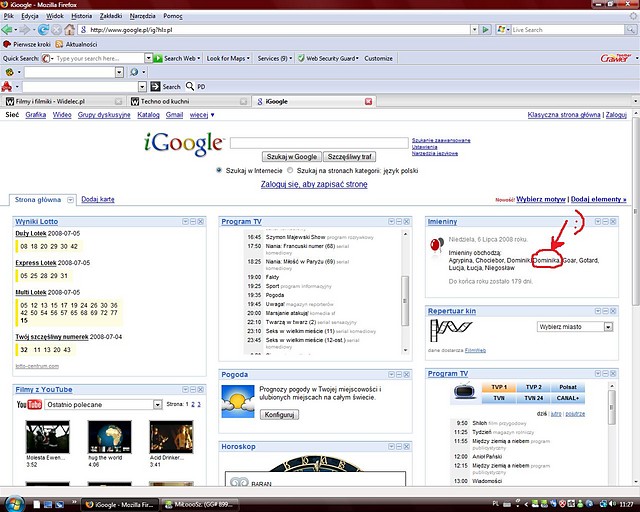The width and height of the screenshot is (640, 512).
Task: Click the volume icon in system tray
Action: click(x=612, y=504)
